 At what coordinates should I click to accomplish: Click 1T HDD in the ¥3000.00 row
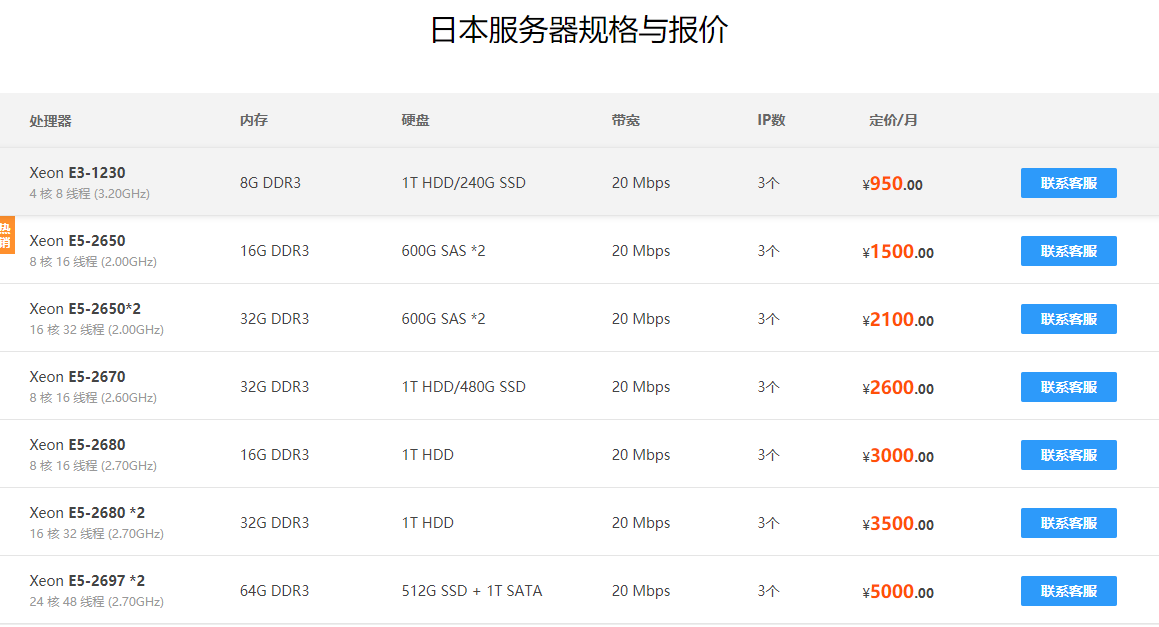tap(428, 455)
